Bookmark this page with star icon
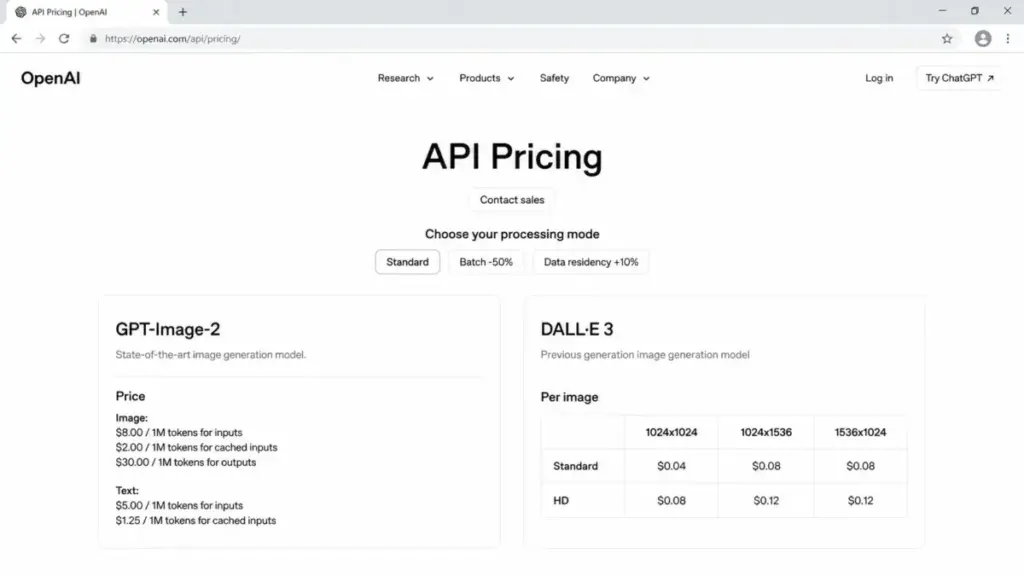Image resolution: width=1024 pixels, height=576 pixels. (x=947, y=39)
